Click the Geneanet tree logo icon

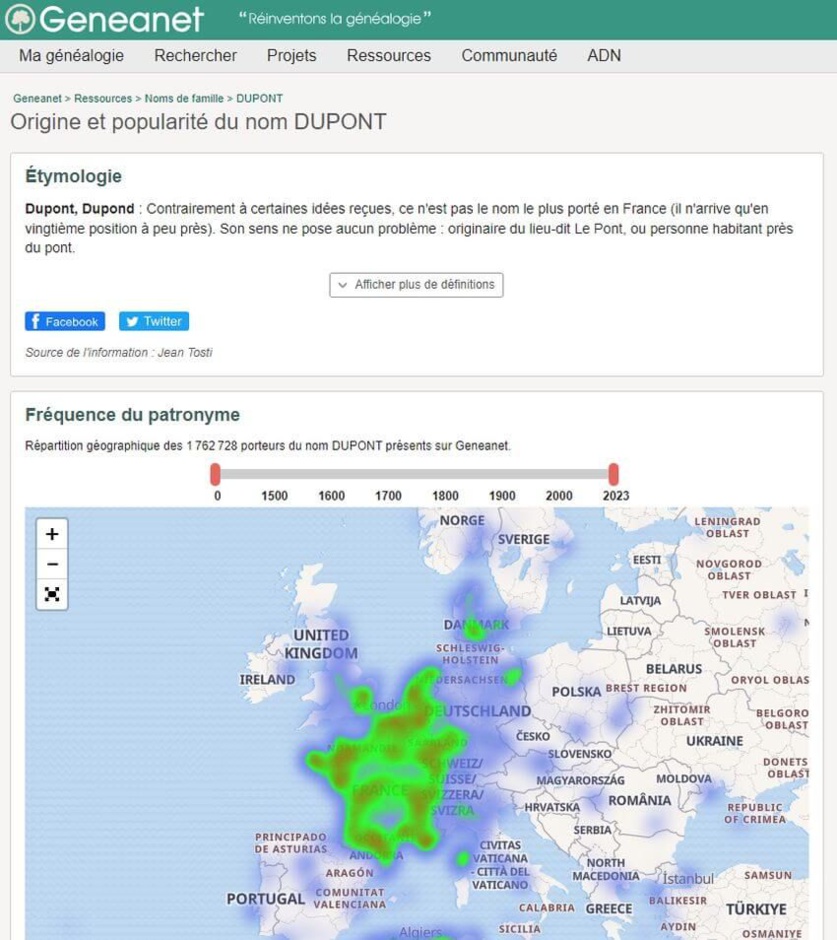pos(20,19)
